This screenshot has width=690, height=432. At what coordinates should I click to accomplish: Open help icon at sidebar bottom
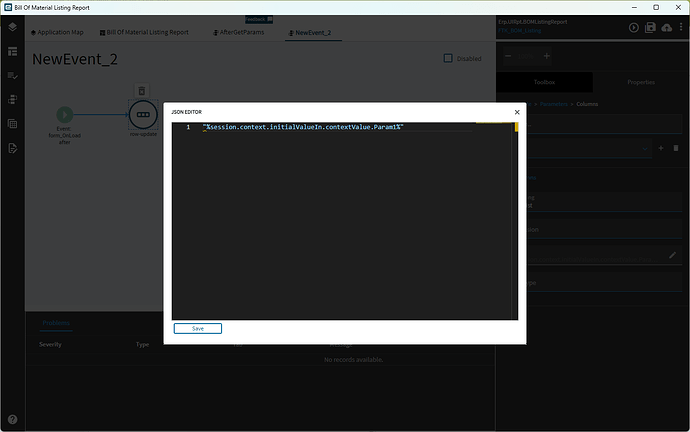coord(12,419)
